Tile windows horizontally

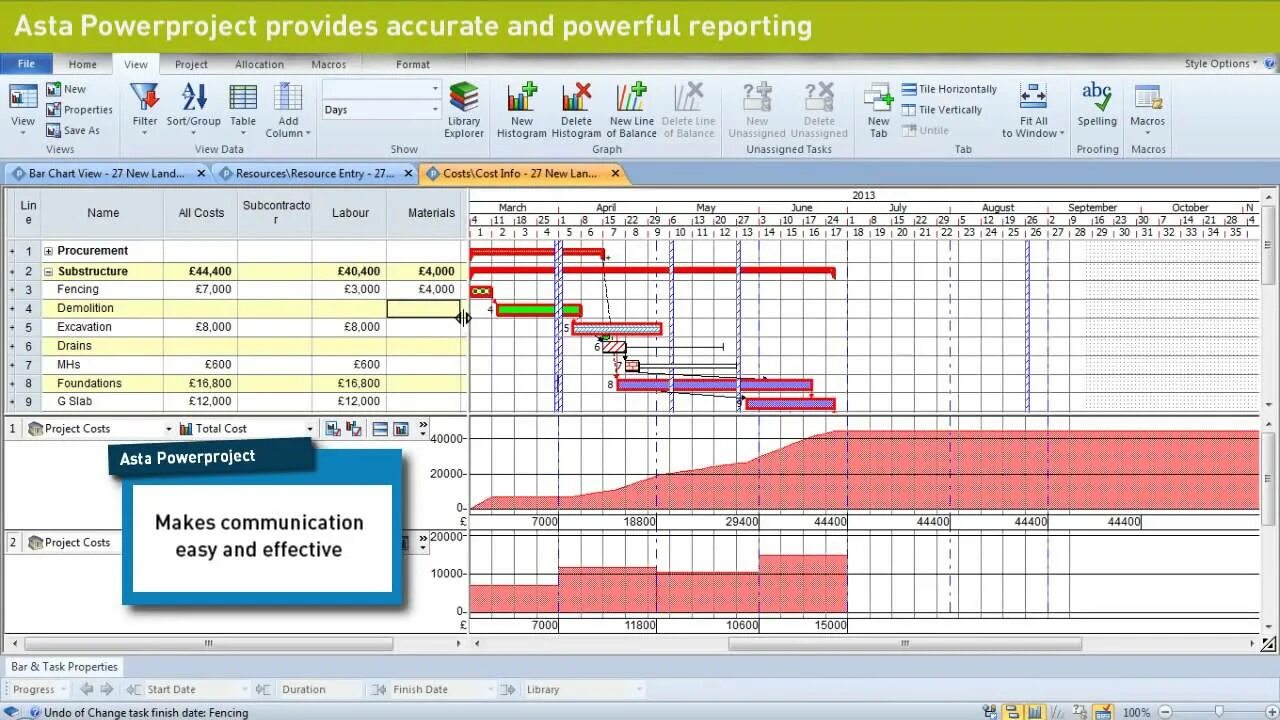(950, 89)
